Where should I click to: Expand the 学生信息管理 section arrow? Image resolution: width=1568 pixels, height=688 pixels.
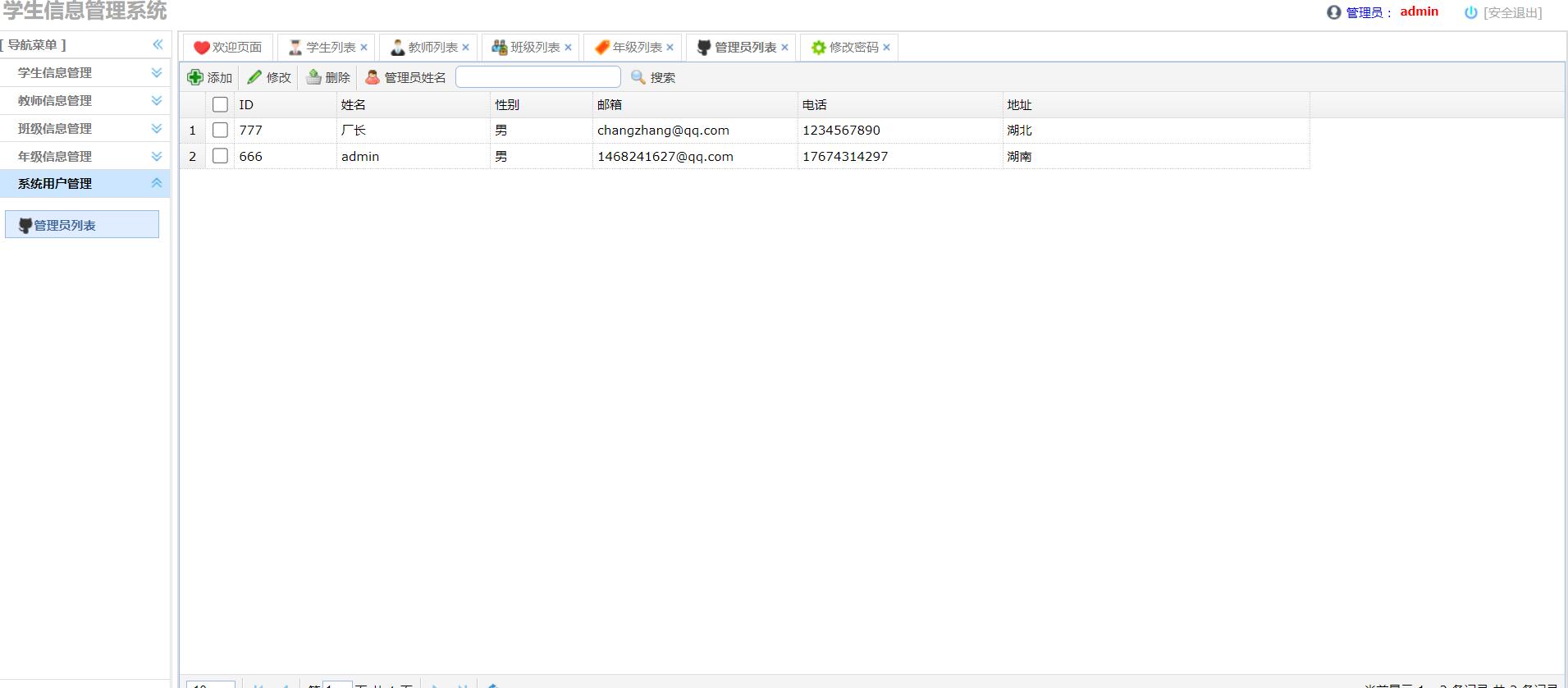(157, 73)
